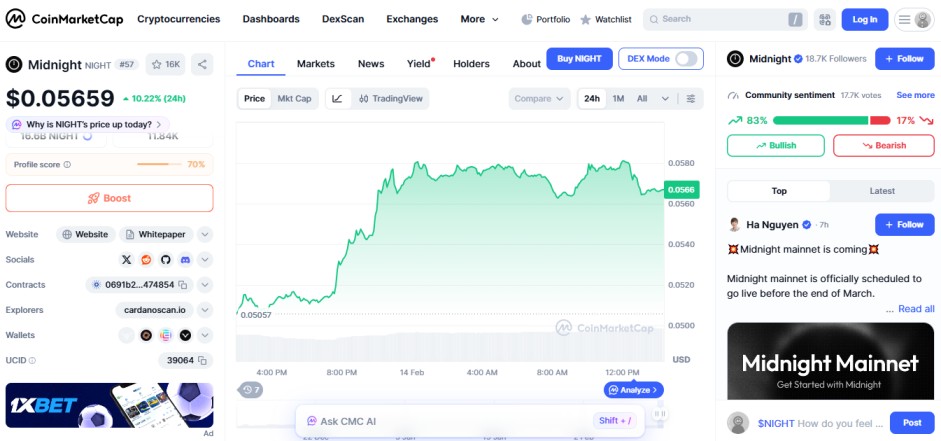Click the Log In button
941x441 pixels.
coord(865,19)
